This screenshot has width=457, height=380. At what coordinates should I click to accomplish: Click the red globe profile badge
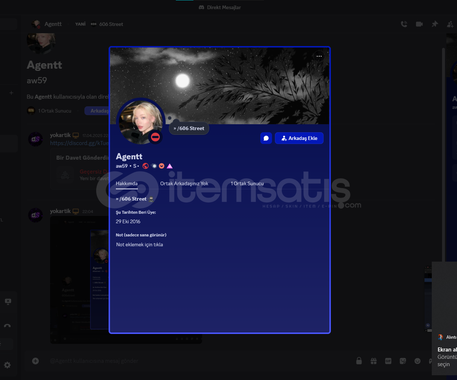point(145,166)
